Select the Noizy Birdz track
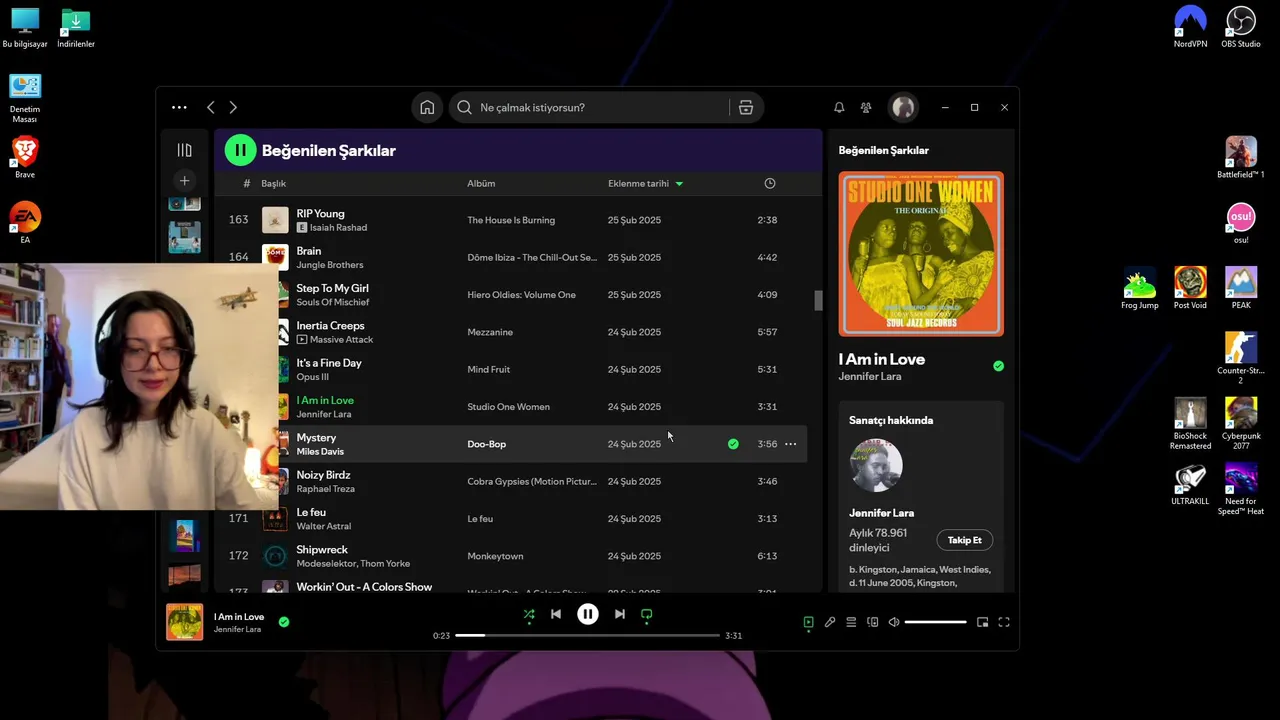Screen dimensions: 1280x720 (x=323, y=475)
